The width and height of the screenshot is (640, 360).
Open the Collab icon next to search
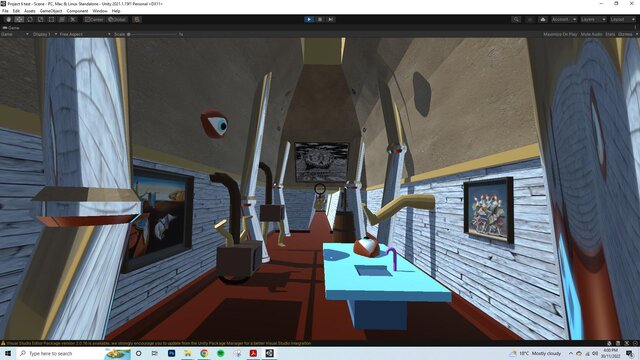click(x=530, y=19)
